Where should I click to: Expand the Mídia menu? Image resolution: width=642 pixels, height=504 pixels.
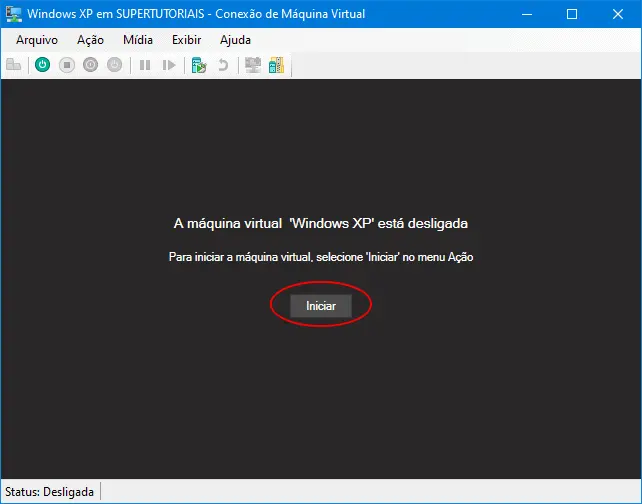[x=138, y=40]
